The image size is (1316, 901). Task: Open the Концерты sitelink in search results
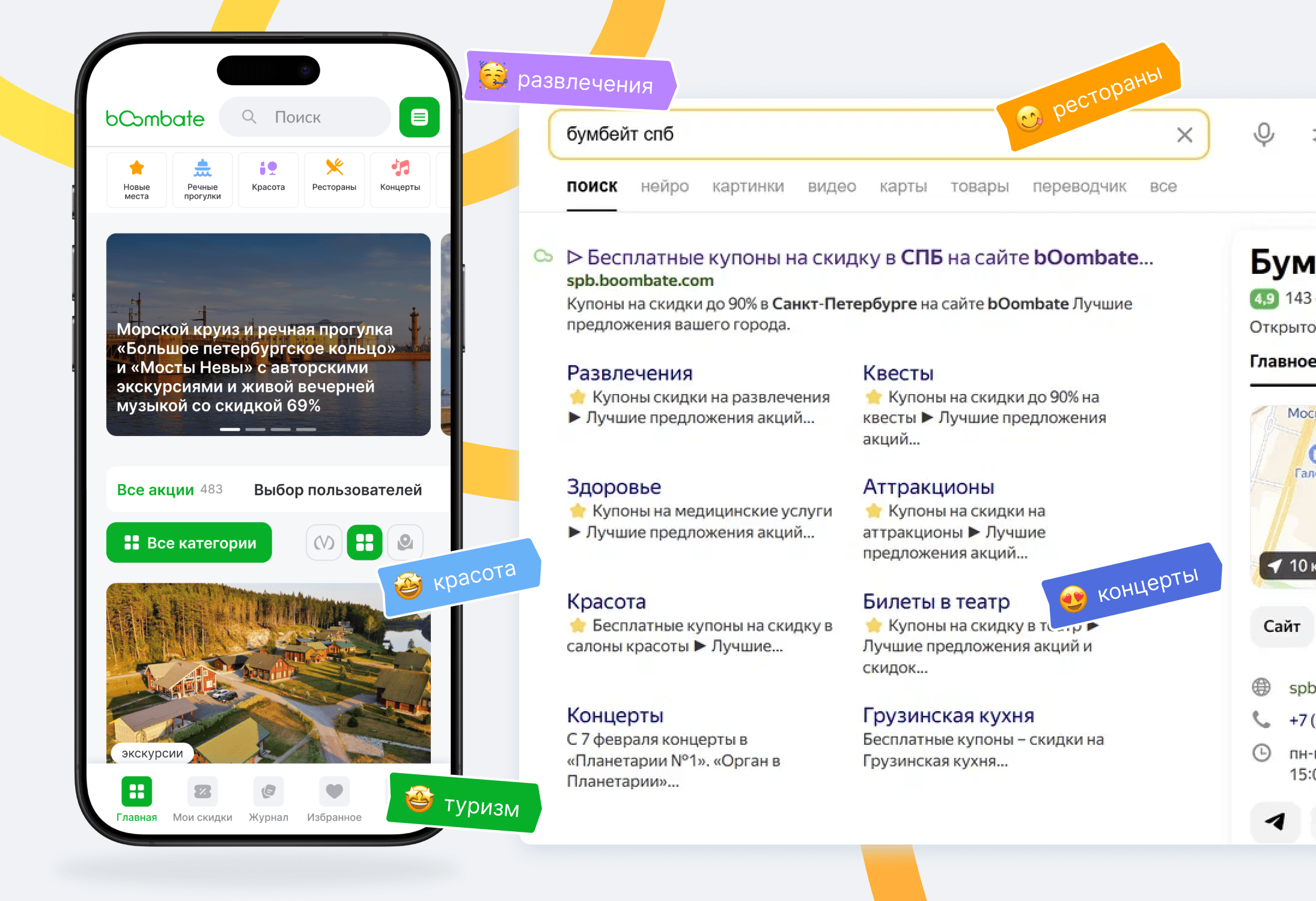615,715
